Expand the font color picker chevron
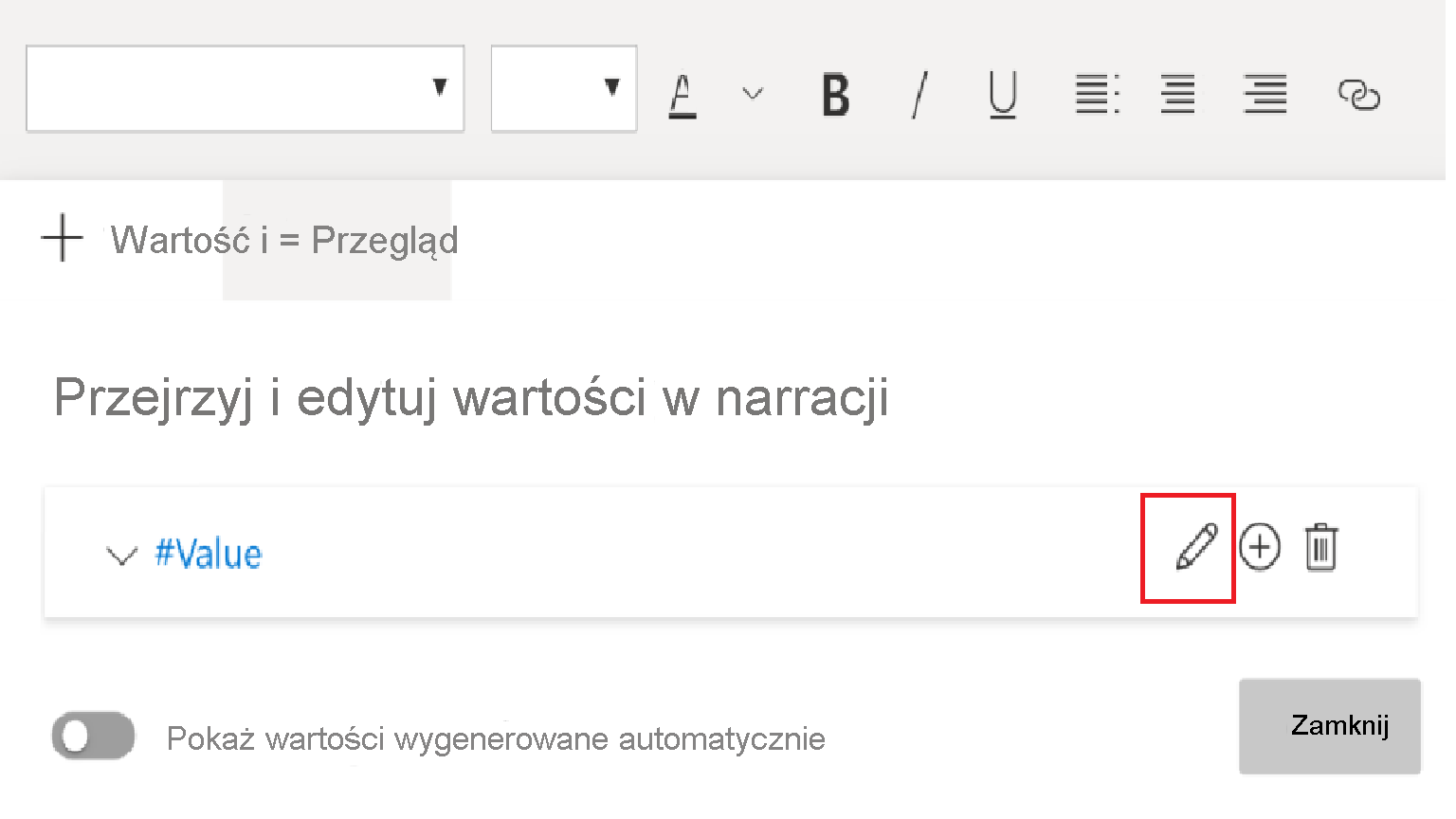The width and height of the screenshot is (1456, 819). click(753, 93)
